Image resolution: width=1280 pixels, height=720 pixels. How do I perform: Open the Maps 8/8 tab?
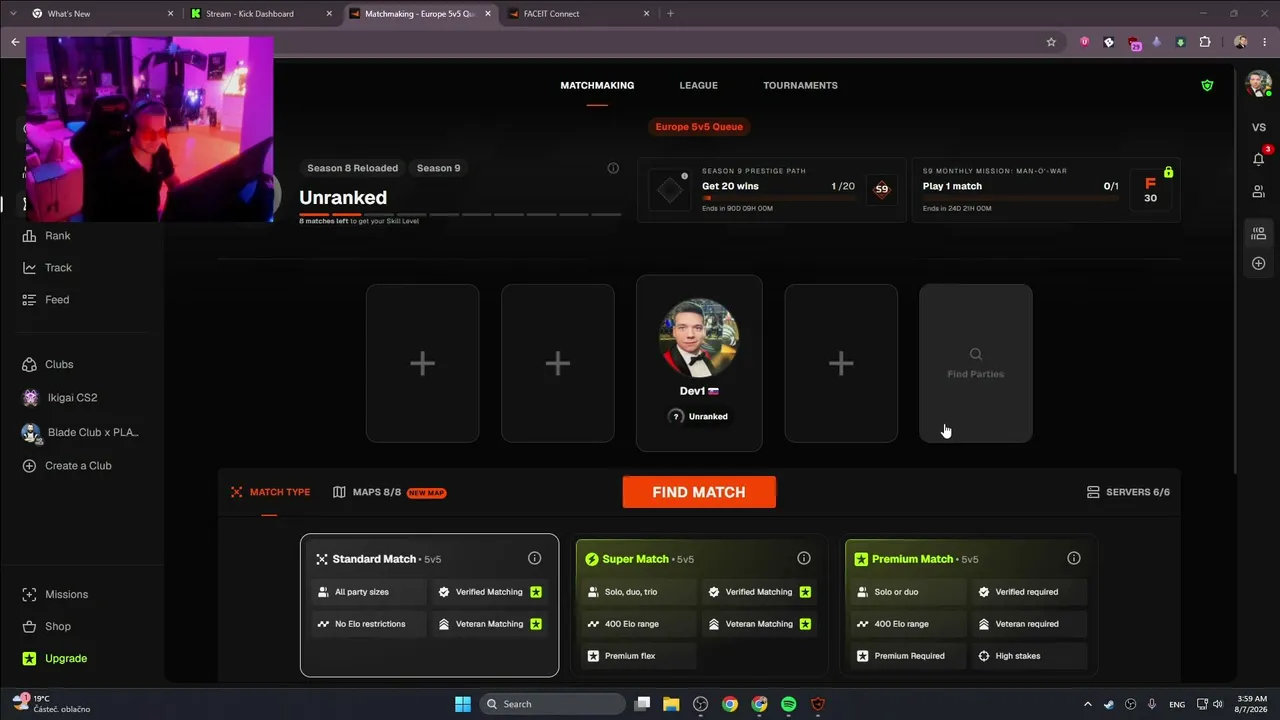(x=389, y=492)
